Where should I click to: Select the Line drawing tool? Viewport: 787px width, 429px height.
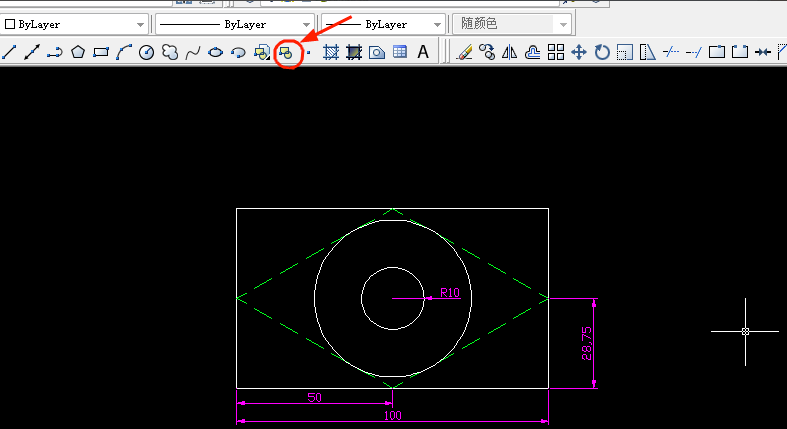point(9,52)
